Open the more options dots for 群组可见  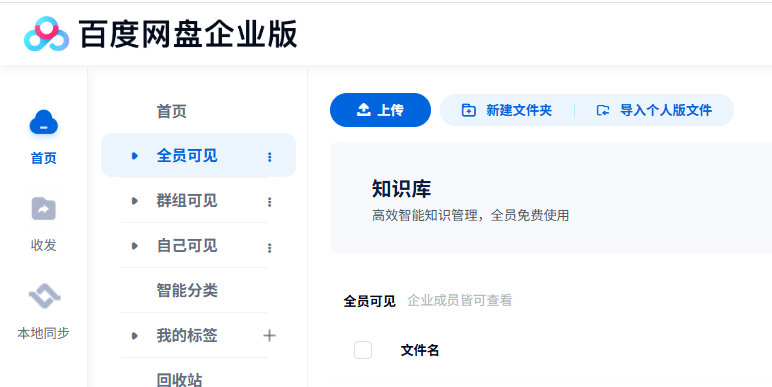coord(269,202)
